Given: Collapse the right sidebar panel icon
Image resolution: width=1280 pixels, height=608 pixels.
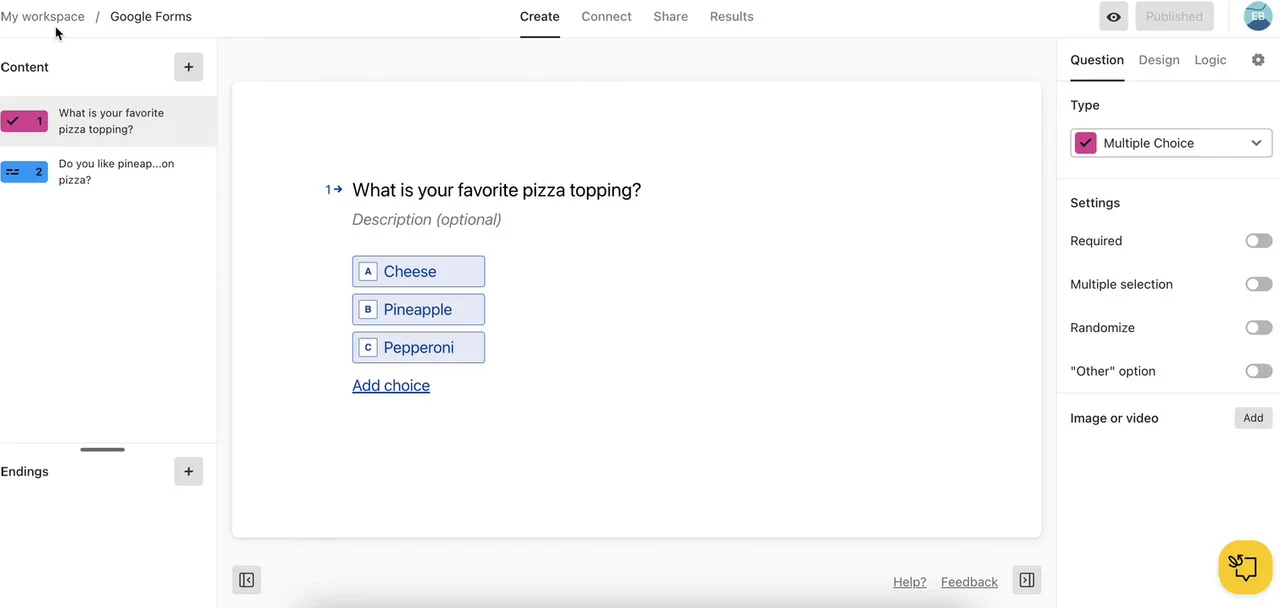Looking at the screenshot, I should [1027, 580].
